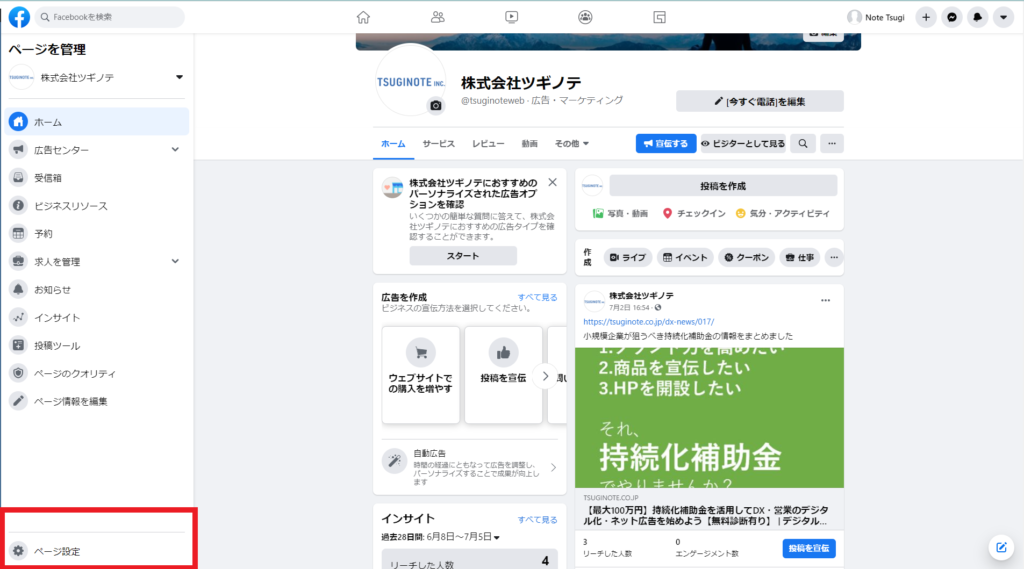The width and height of the screenshot is (1024, 569).
Task: Click the クーポン create button
Action: [x=746, y=257]
